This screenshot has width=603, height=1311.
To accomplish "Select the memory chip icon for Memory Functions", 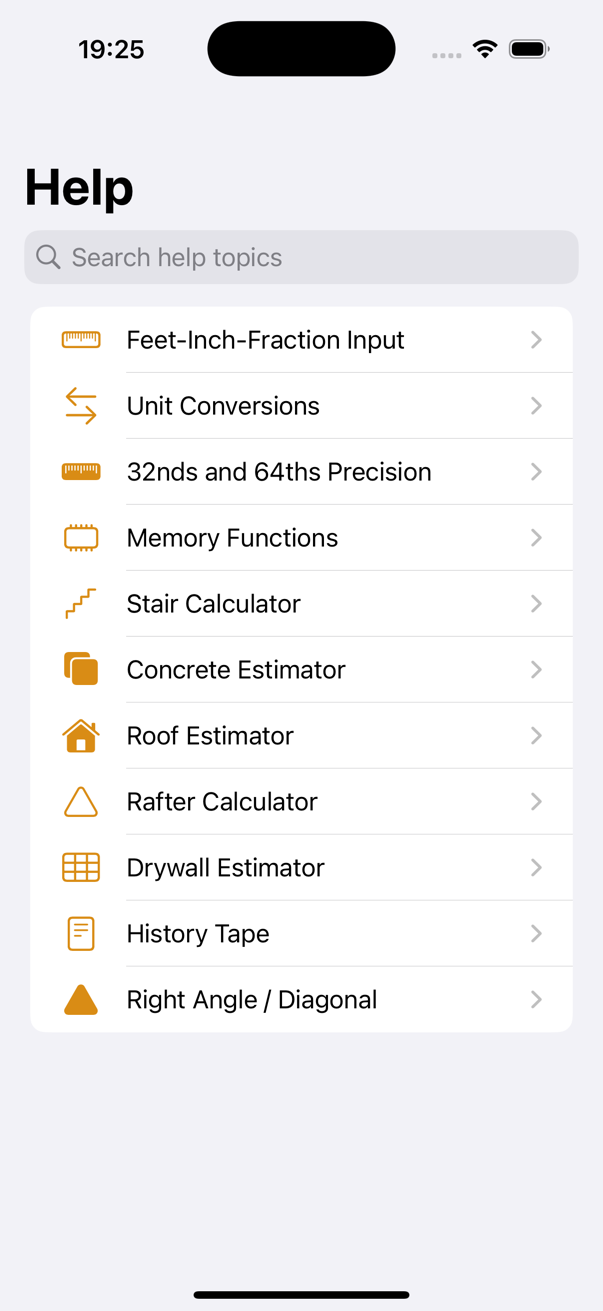I will (x=81, y=537).
